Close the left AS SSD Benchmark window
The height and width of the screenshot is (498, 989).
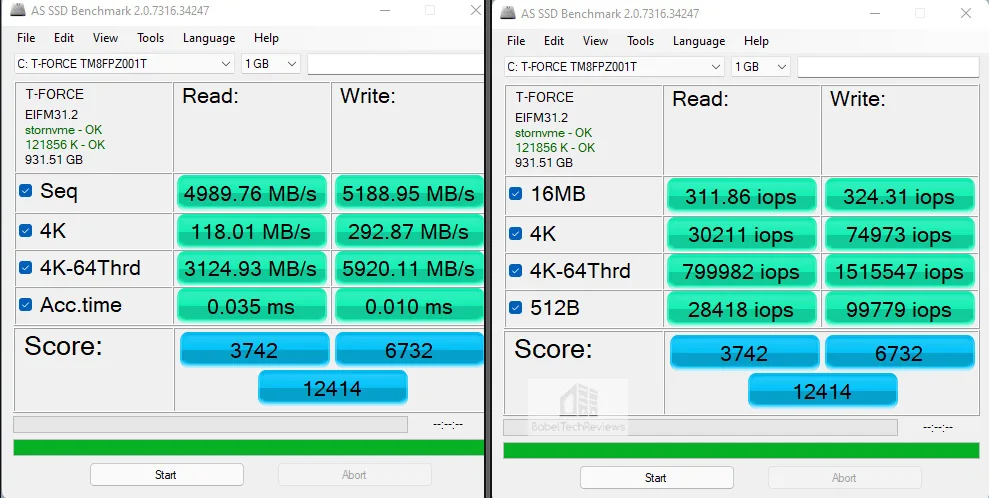click(x=476, y=10)
